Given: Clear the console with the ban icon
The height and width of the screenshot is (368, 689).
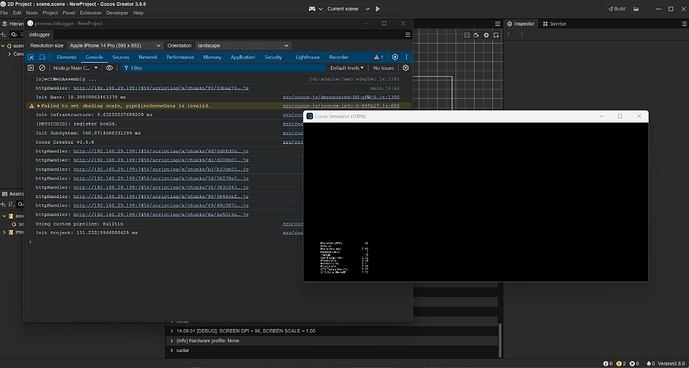Looking at the screenshot, I should point(42,68).
